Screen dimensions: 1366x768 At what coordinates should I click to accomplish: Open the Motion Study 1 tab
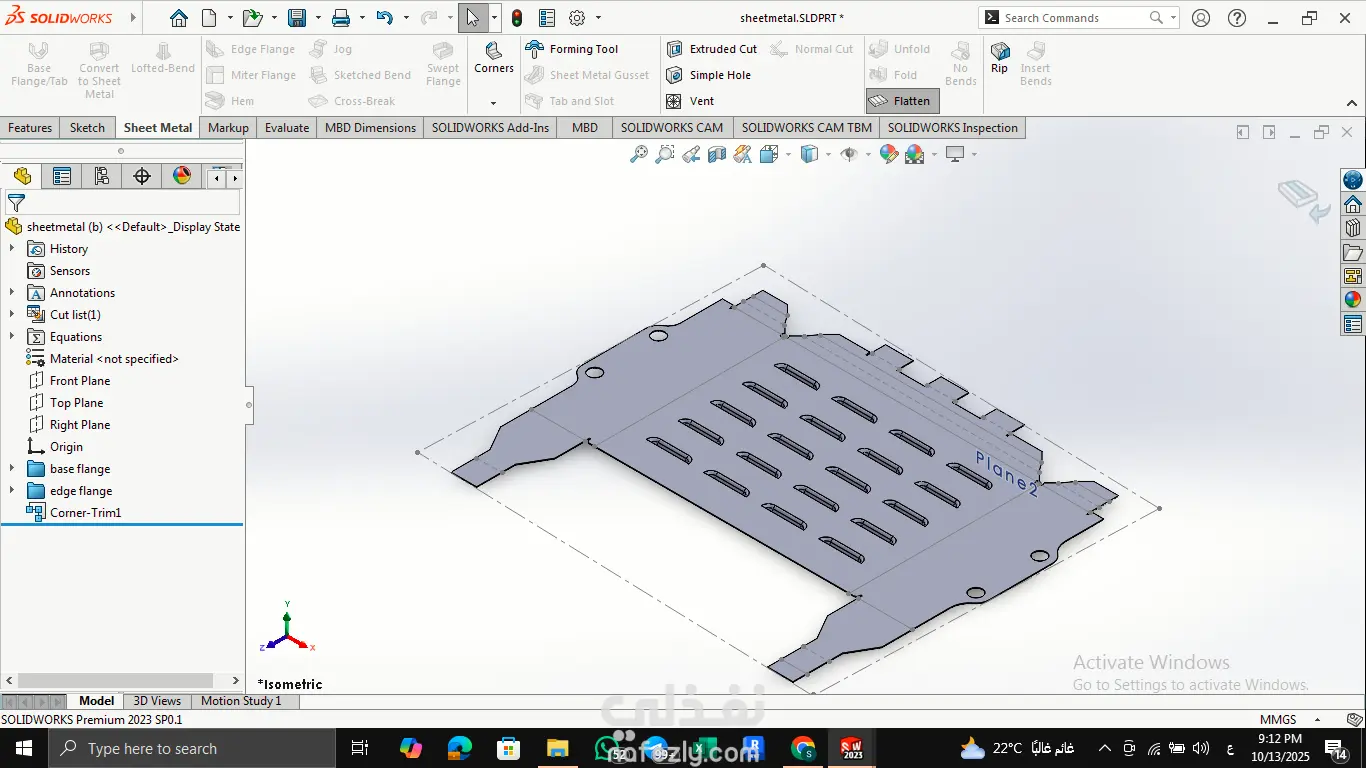coord(241,701)
